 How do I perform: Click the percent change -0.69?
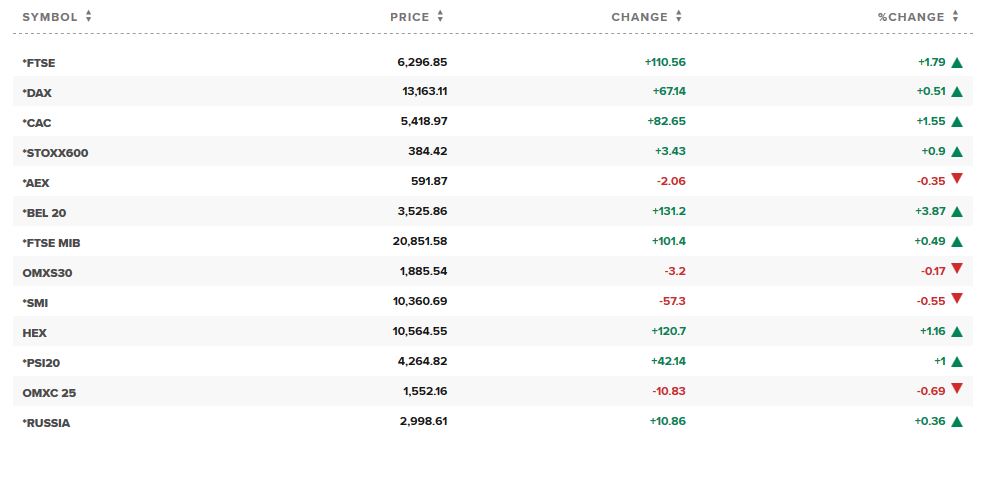(x=931, y=392)
